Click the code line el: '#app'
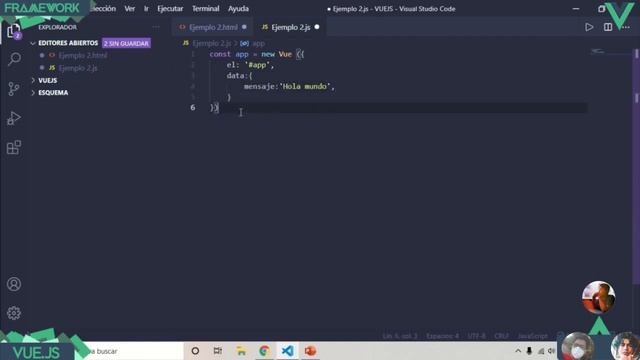The width and height of the screenshot is (640, 360). coord(250,65)
